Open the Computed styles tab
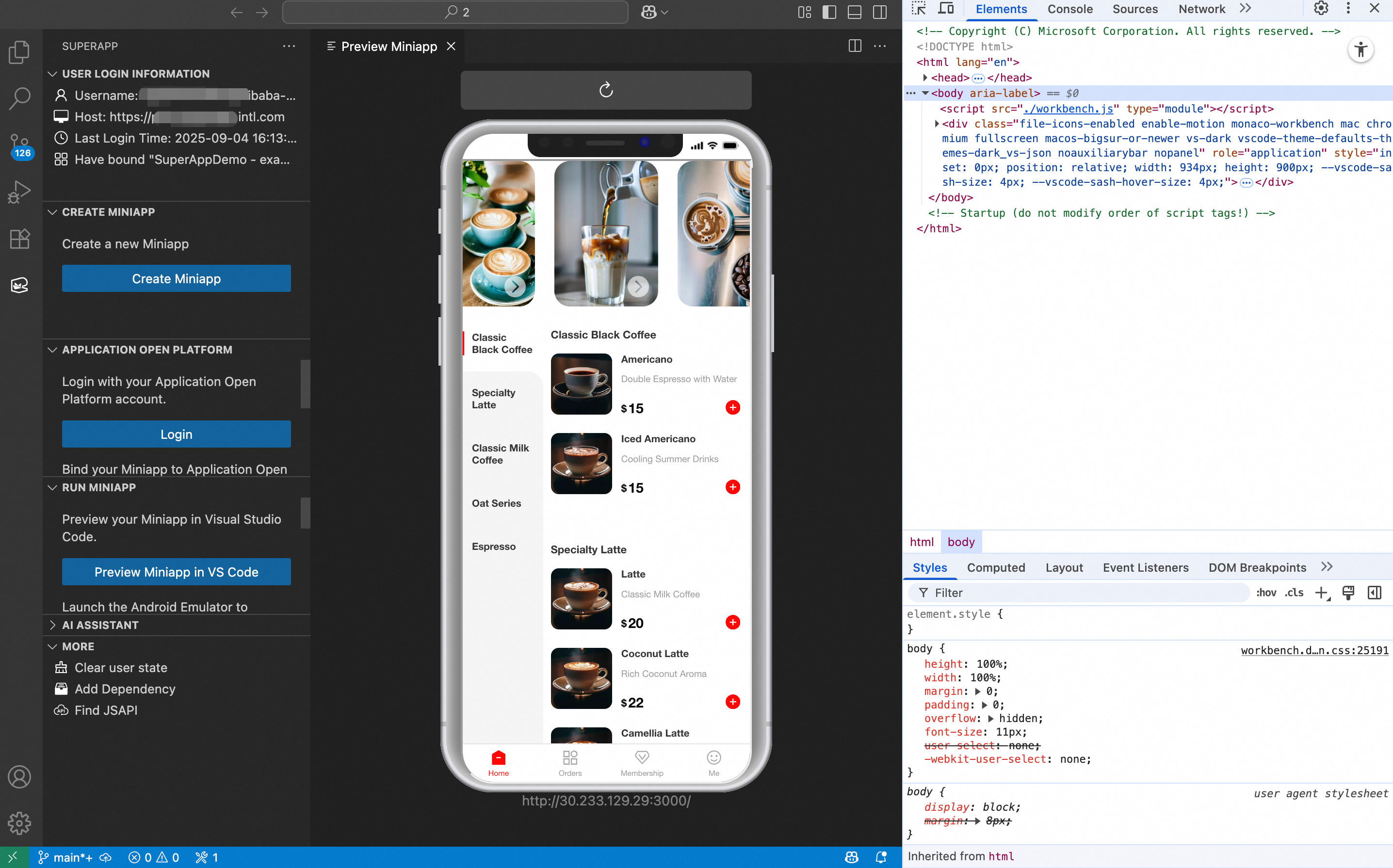This screenshot has height=868, width=1393. pyautogui.click(x=996, y=567)
